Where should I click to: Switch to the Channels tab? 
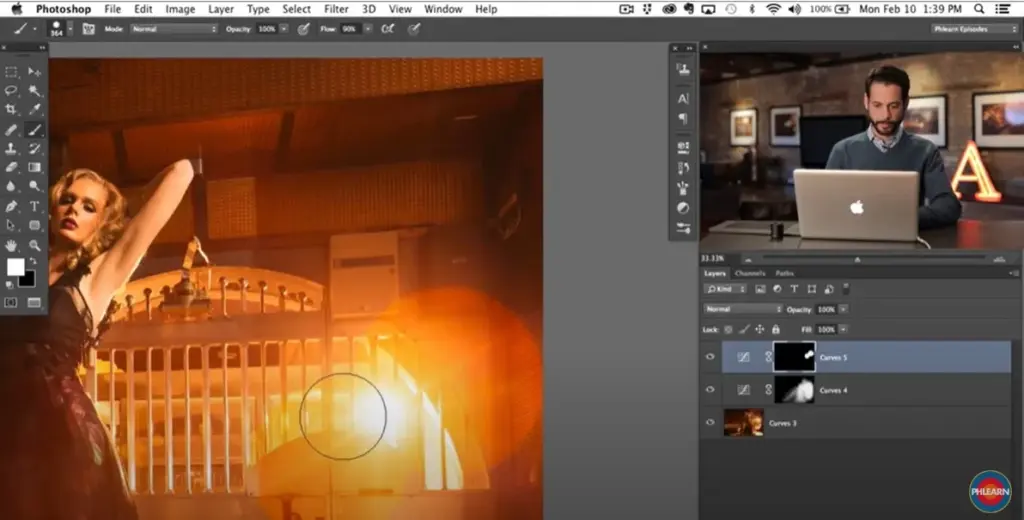coord(749,273)
